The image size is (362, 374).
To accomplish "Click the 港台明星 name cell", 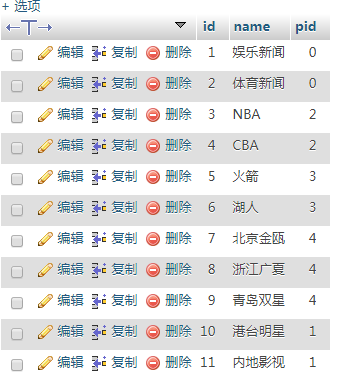I will click(x=259, y=331).
